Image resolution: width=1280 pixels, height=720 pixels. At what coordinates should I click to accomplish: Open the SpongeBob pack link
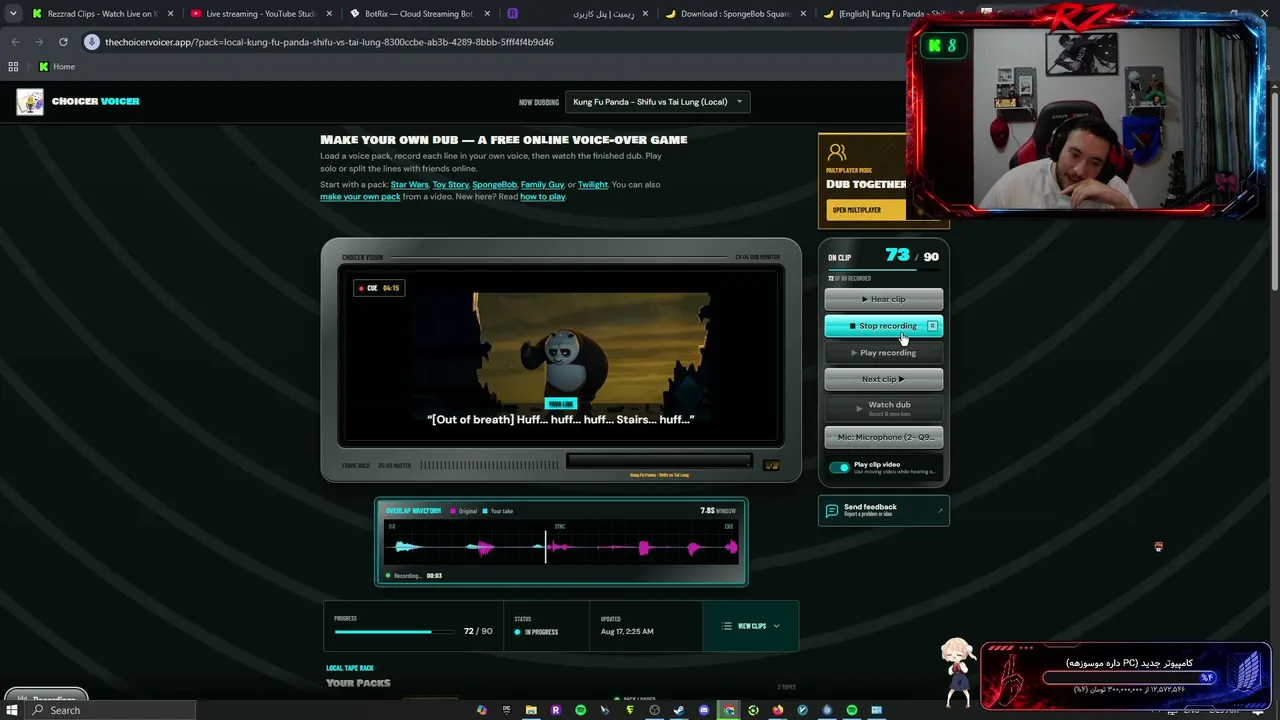coord(494,185)
